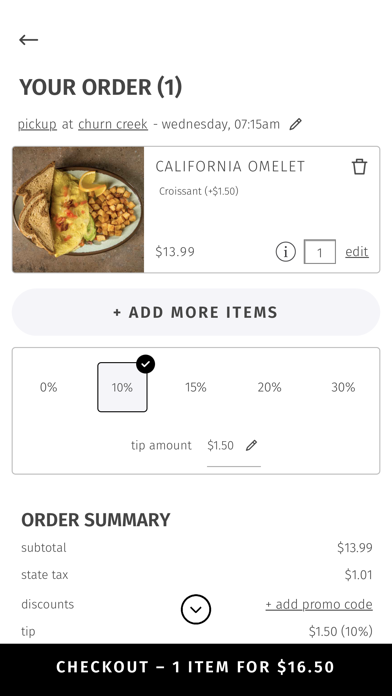Change the churn creek location

coord(113,124)
